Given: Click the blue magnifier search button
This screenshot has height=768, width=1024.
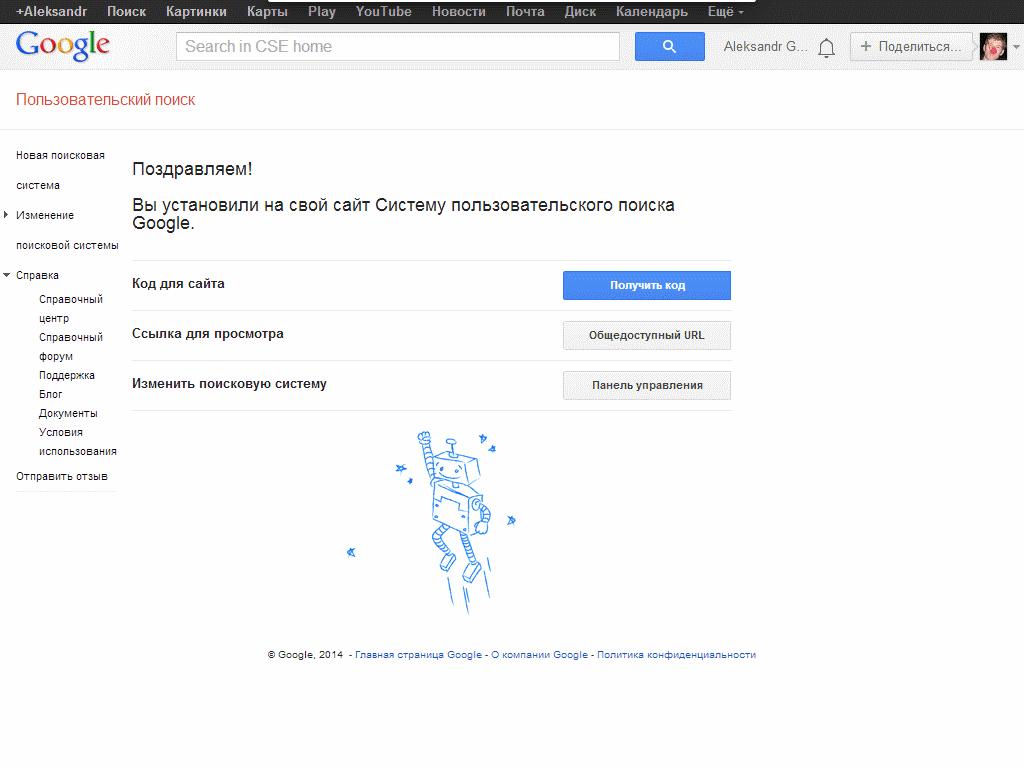Looking at the screenshot, I should pyautogui.click(x=669, y=46).
